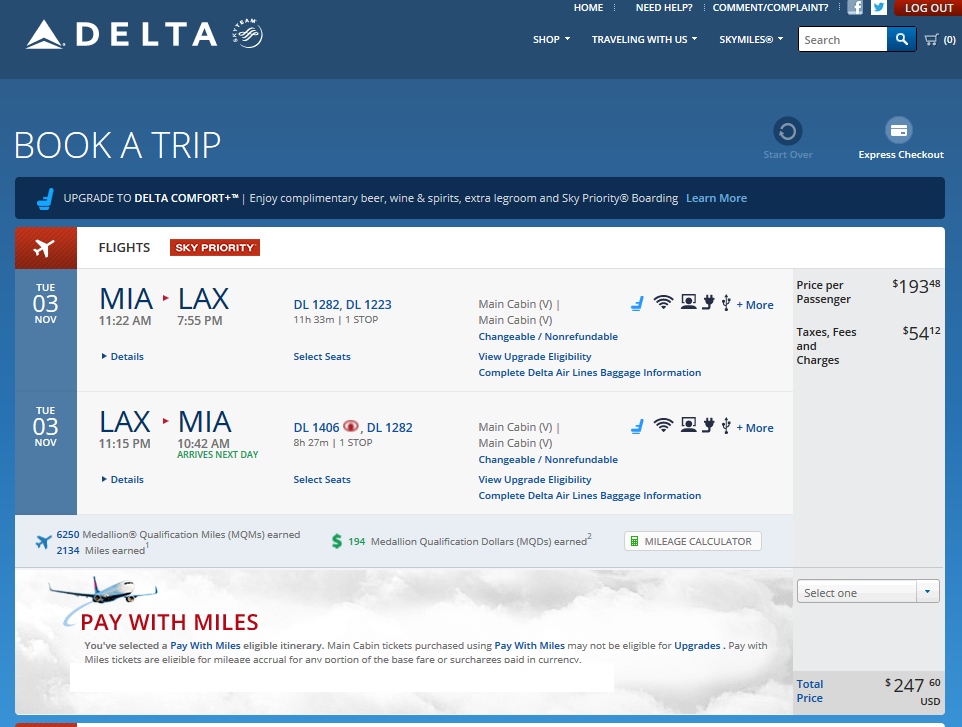Screen dimensions: 962x727
Task: Click the power outlet icon on the LAX to MIA flight
Action: coord(709,426)
